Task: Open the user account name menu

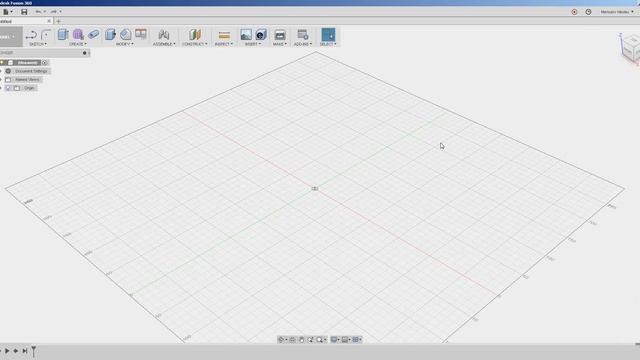Action: (x=616, y=12)
